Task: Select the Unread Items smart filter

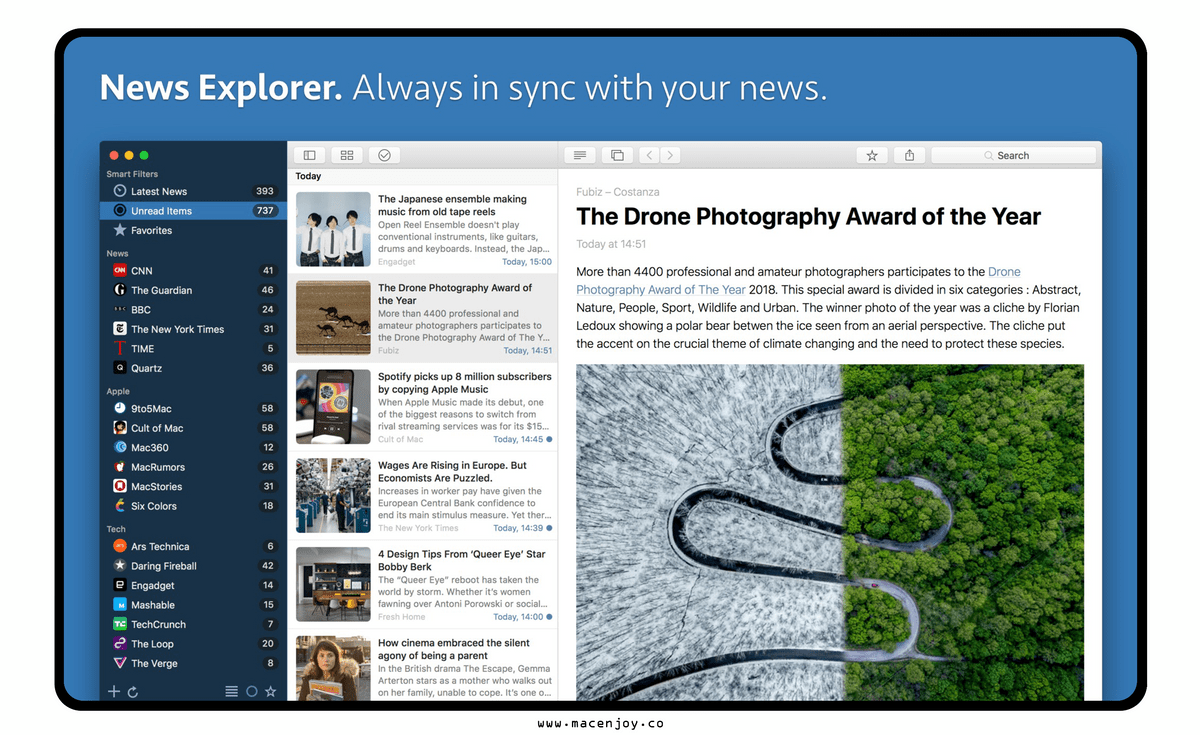Action: point(193,211)
